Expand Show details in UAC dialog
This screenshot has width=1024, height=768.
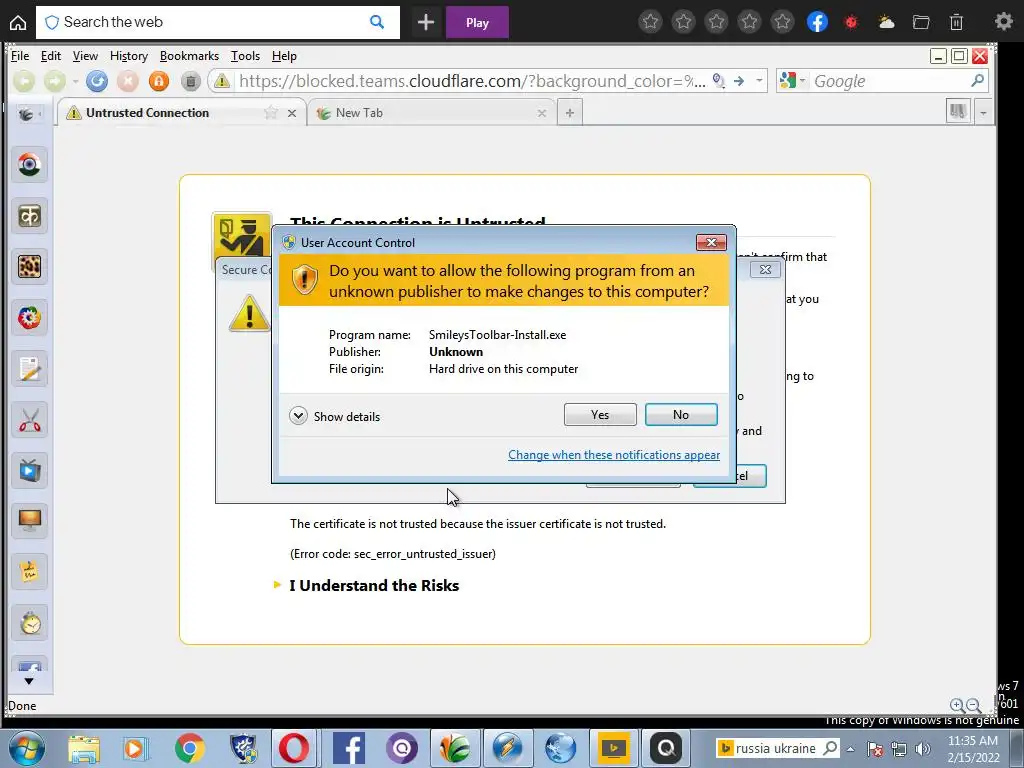[334, 416]
